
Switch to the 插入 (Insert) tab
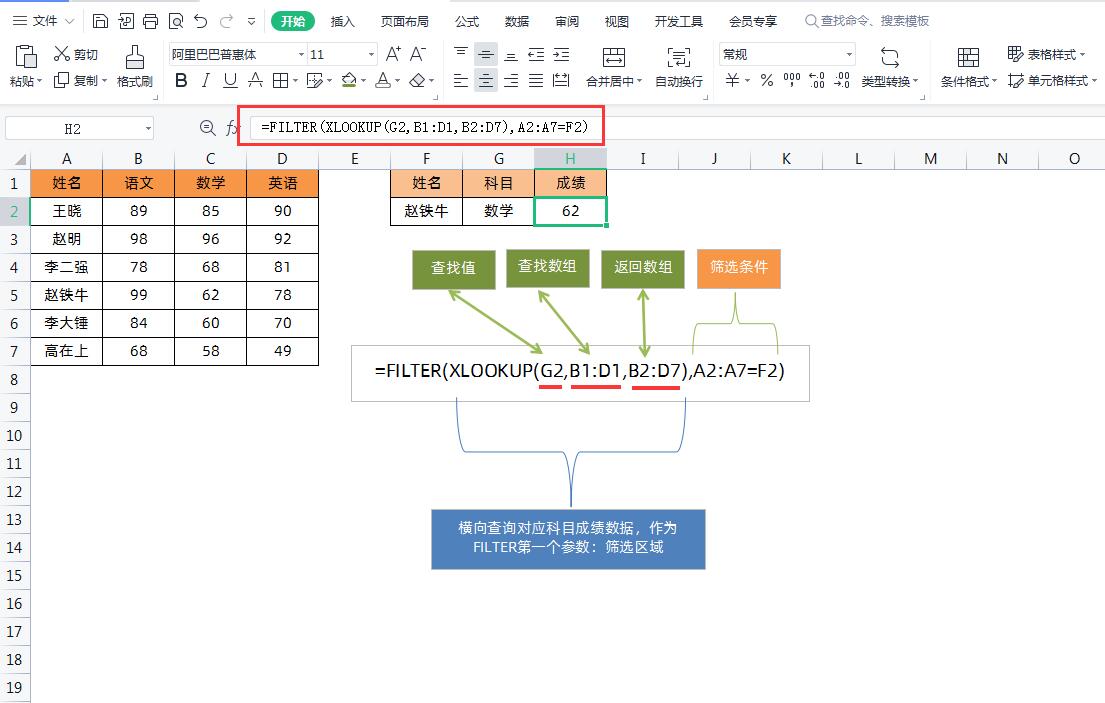343,21
